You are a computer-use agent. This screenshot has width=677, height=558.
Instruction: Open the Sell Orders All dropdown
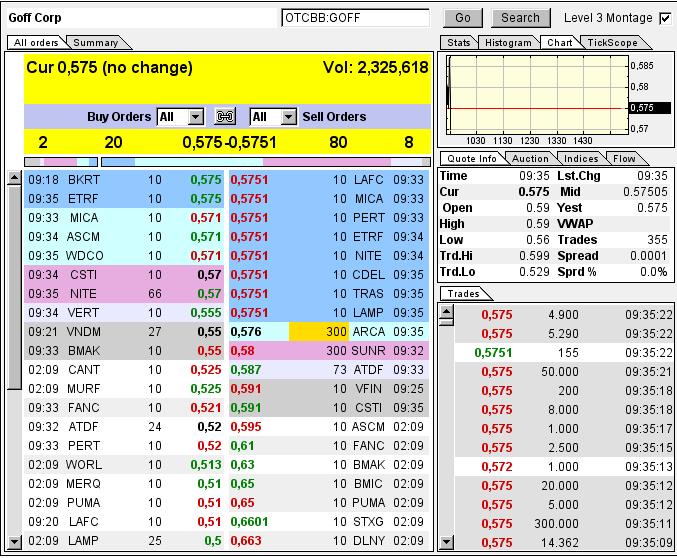point(273,117)
